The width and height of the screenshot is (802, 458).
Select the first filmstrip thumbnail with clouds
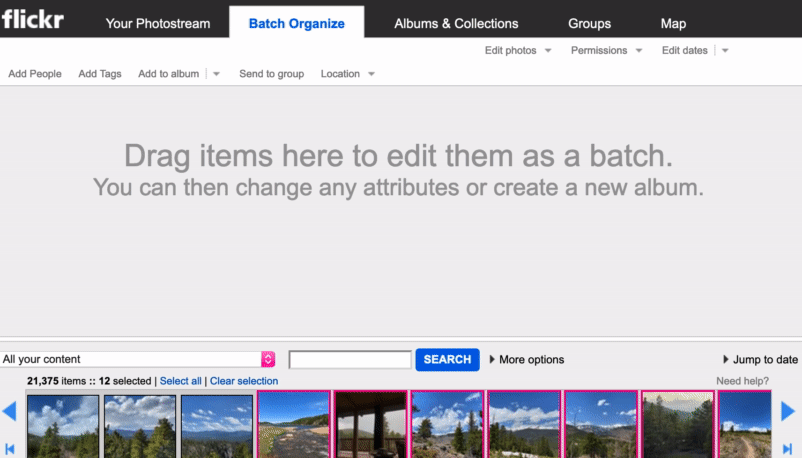pos(63,426)
